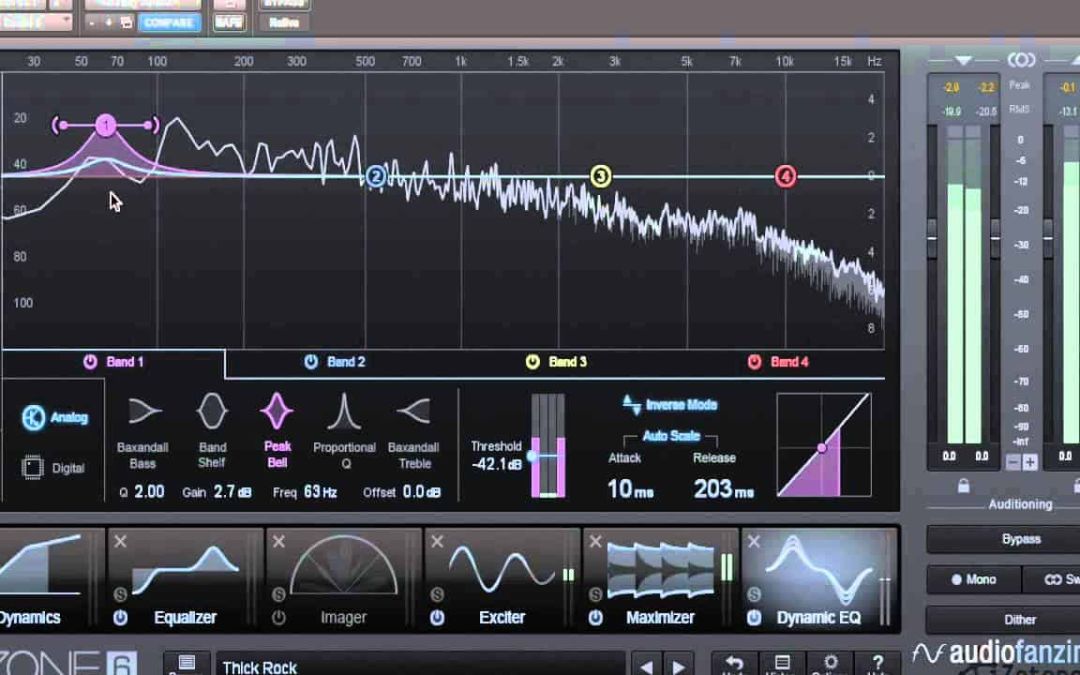Select the Maximizer module
Viewport: 1080px width, 675px height.
point(660,580)
